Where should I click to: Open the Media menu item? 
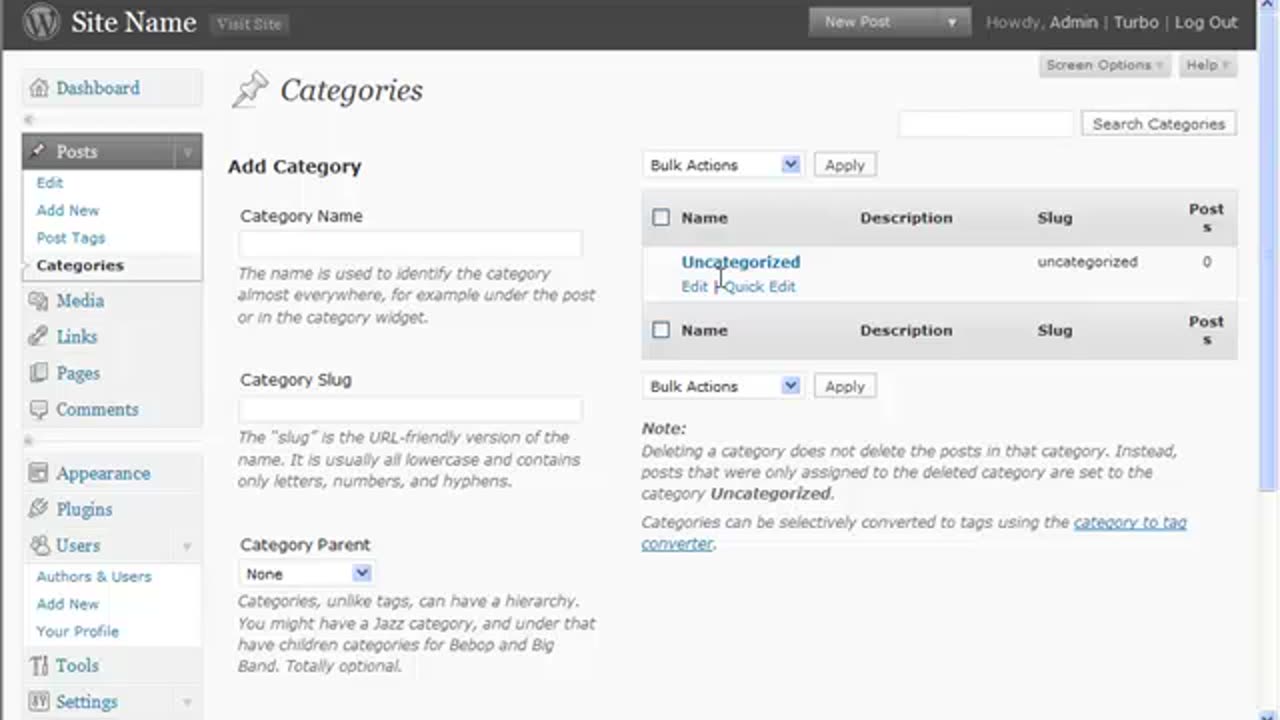pos(80,300)
